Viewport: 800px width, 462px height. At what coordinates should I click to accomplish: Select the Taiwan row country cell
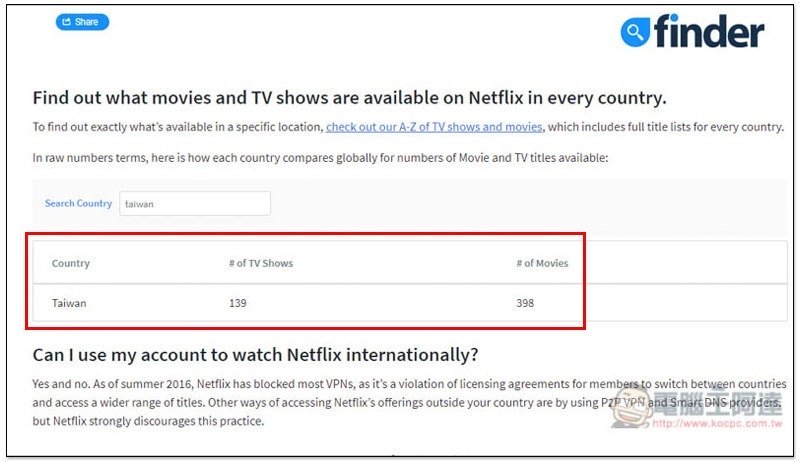click(69, 303)
